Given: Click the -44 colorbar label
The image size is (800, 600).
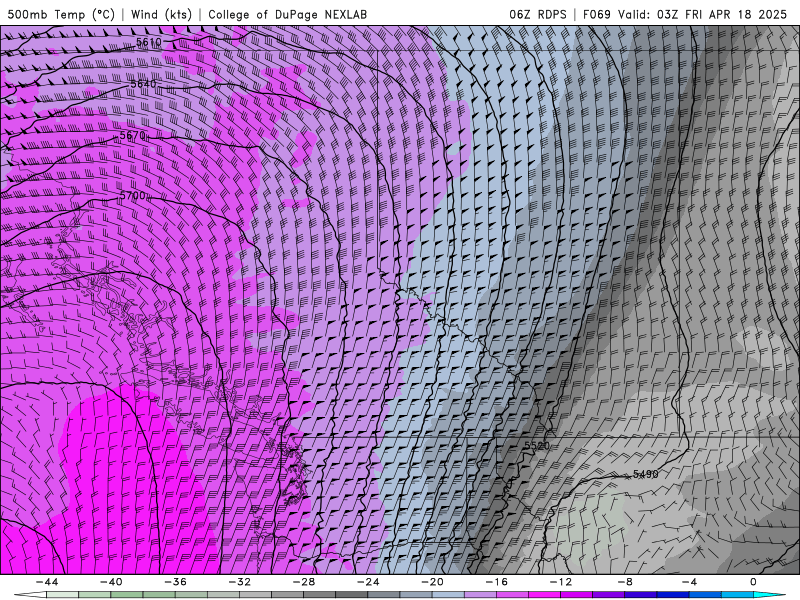Looking at the screenshot, I should (47, 582).
